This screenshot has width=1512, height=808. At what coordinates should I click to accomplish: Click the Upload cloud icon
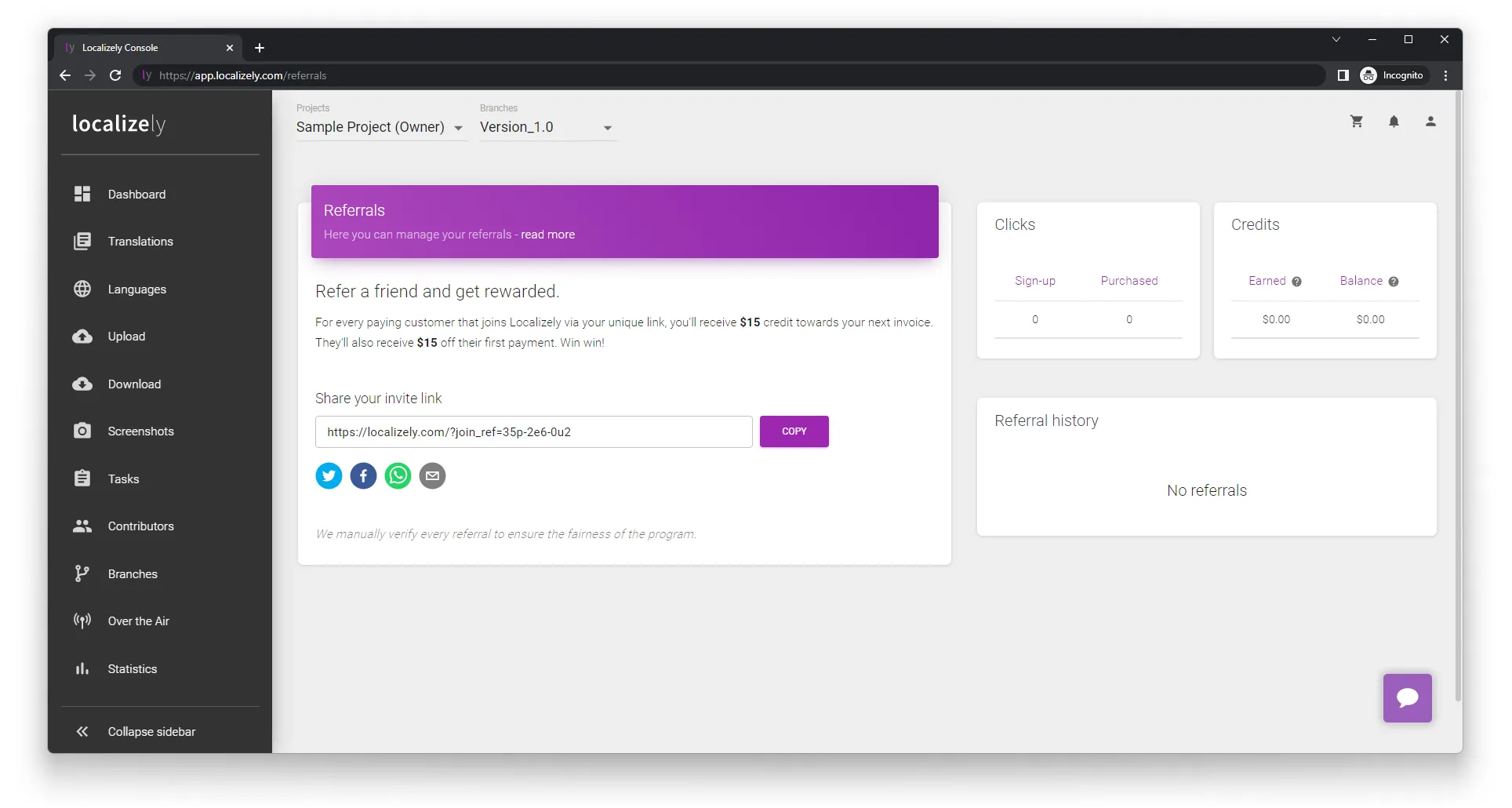(x=82, y=337)
